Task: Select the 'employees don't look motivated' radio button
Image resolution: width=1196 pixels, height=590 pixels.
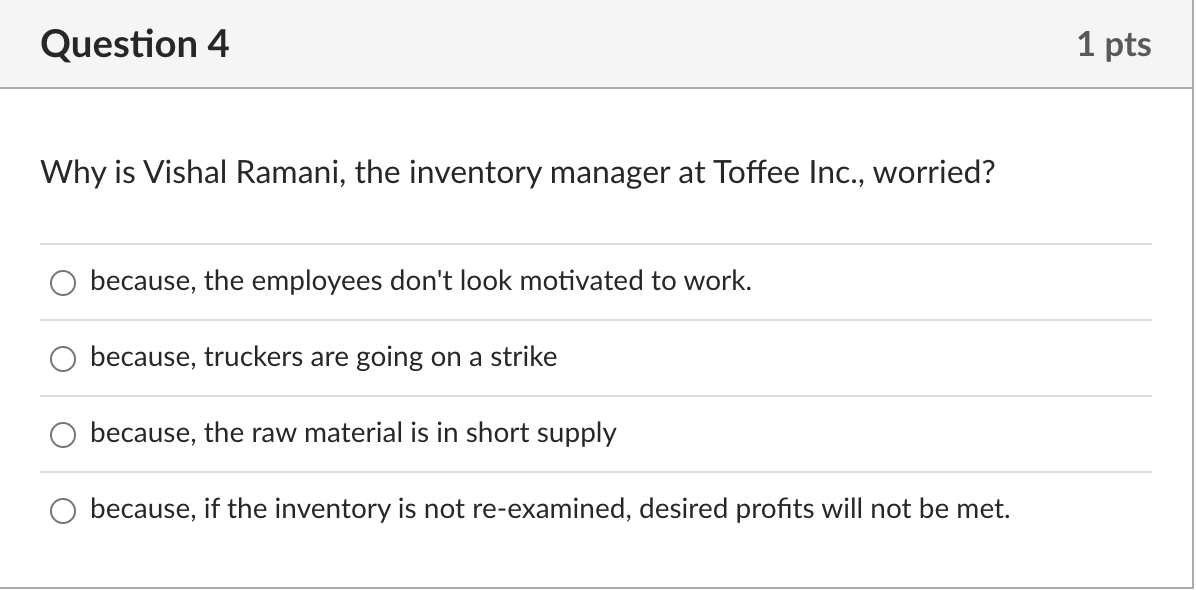Action: 64,283
